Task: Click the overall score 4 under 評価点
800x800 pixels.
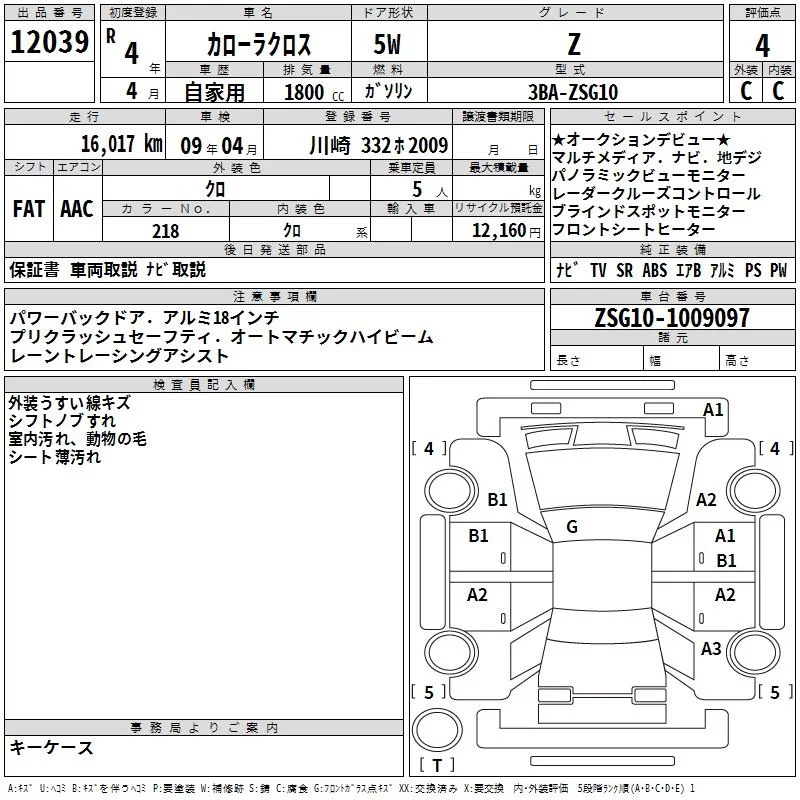Action: click(762, 45)
